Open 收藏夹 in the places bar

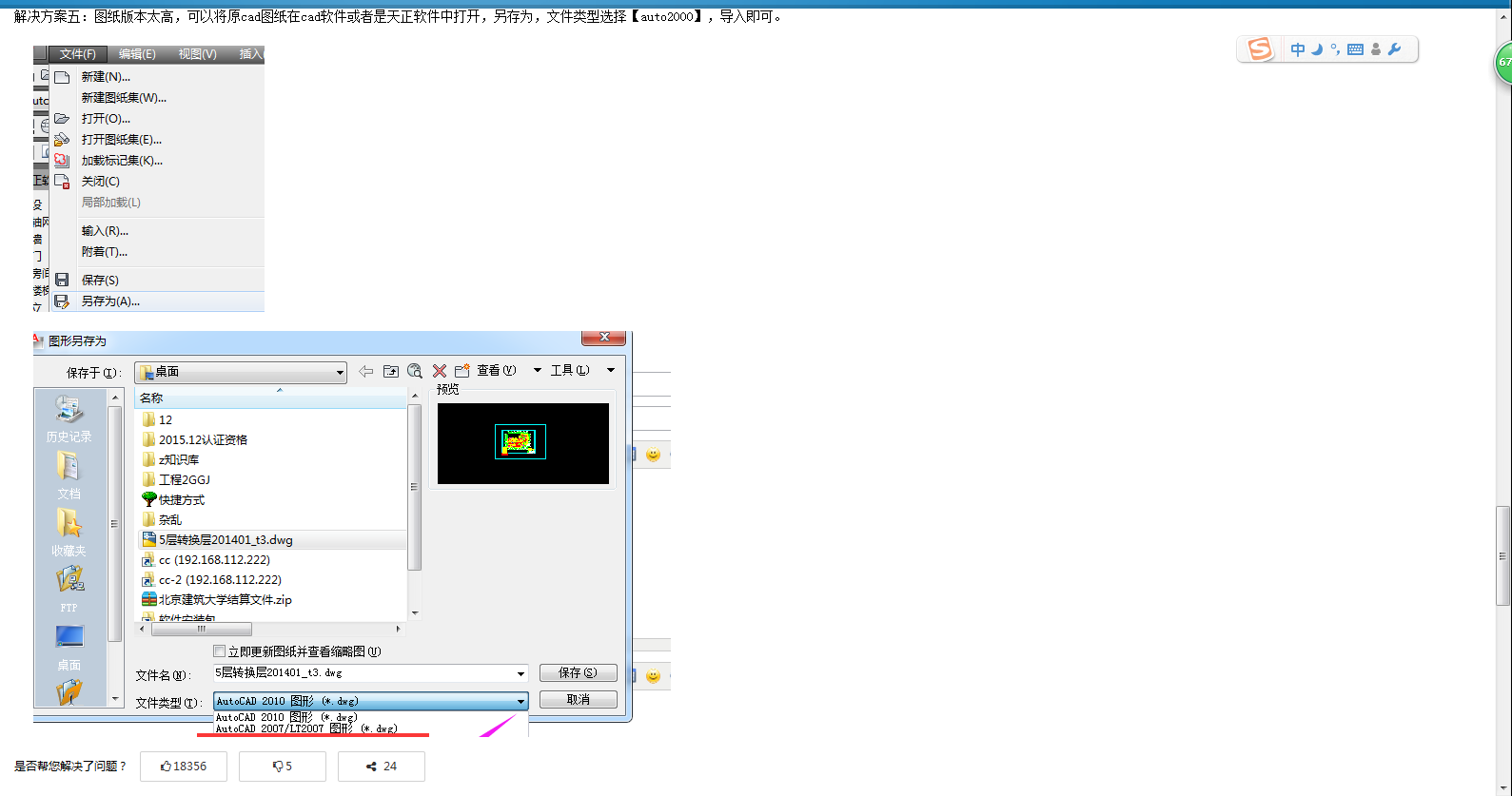[x=69, y=533]
